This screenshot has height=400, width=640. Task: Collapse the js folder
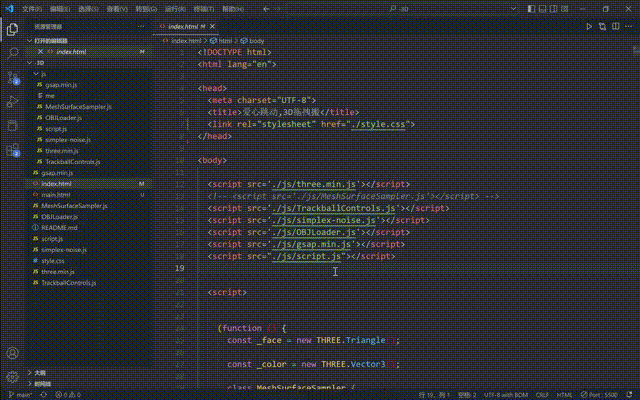36,74
